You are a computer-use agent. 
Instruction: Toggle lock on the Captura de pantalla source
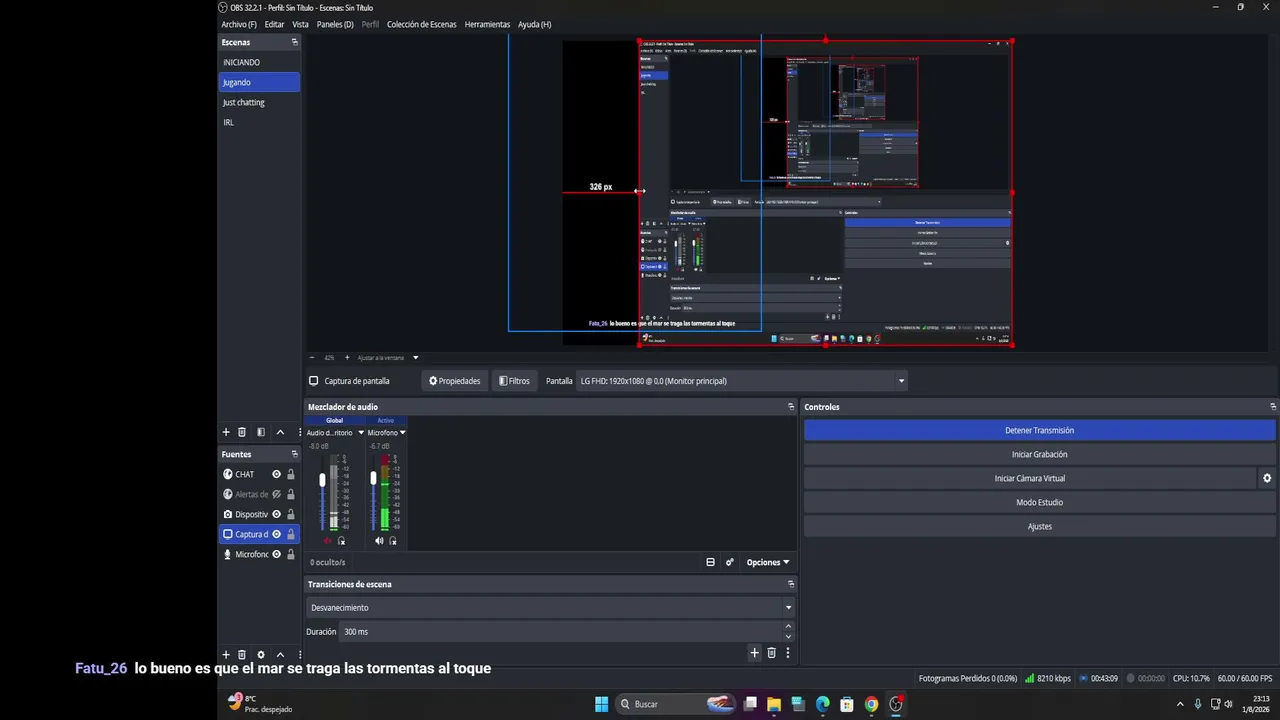point(291,534)
